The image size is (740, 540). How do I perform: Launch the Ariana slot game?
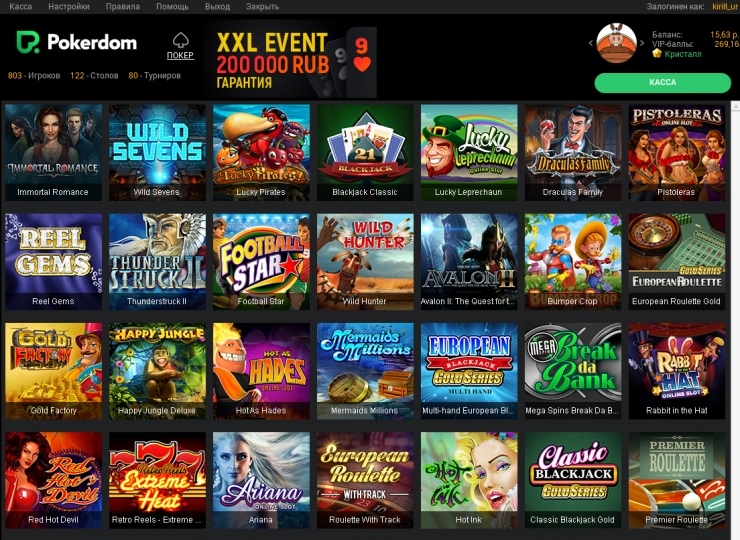[x=261, y=480]
